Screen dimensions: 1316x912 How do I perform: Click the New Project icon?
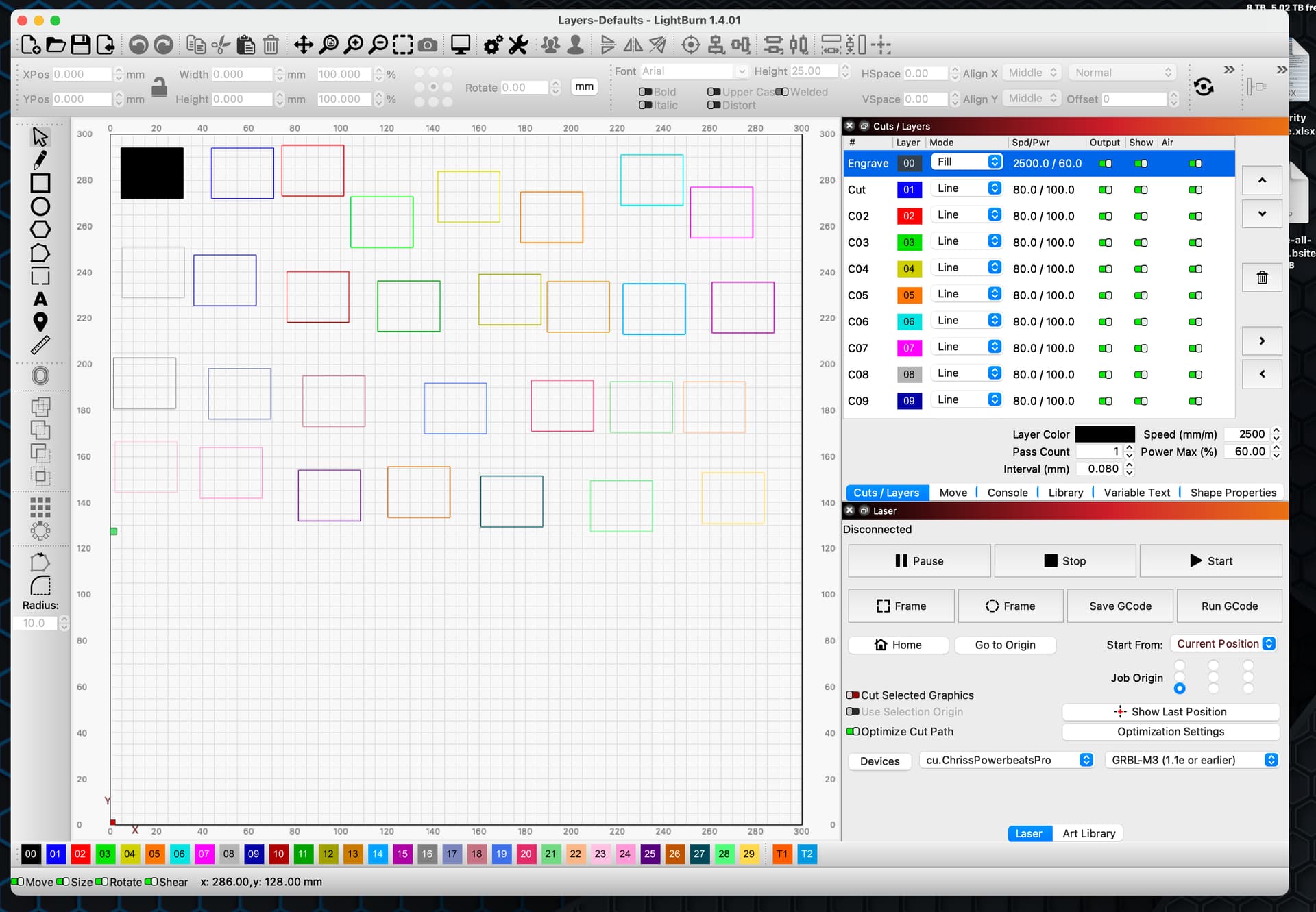(30, 45)
